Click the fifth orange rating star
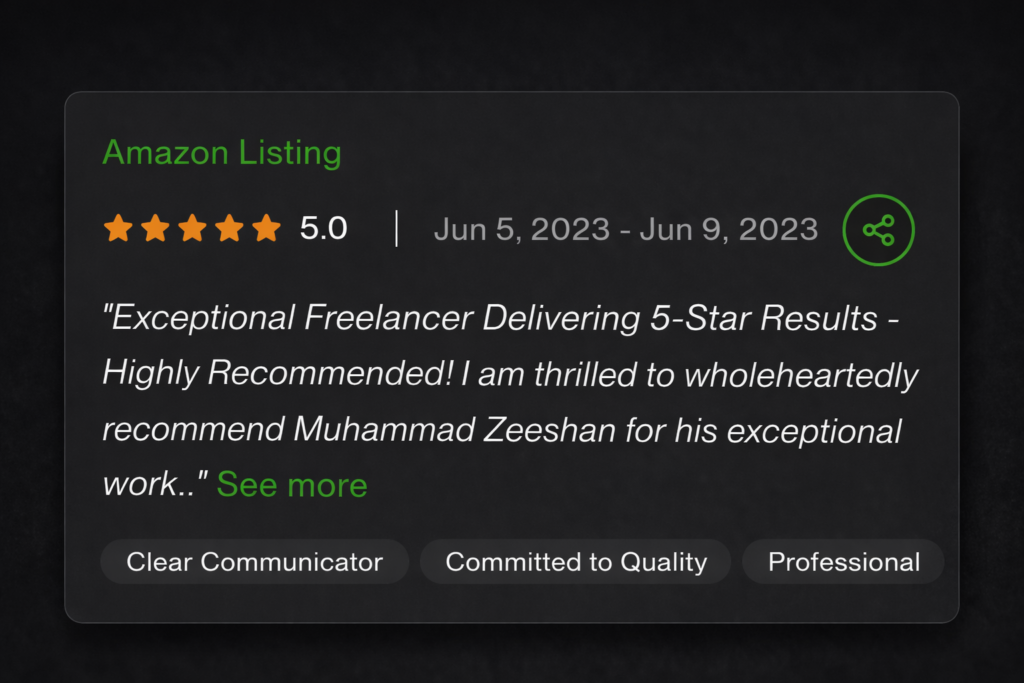The height and width of the screenshot is (683, 1024). tap(266, 228)
